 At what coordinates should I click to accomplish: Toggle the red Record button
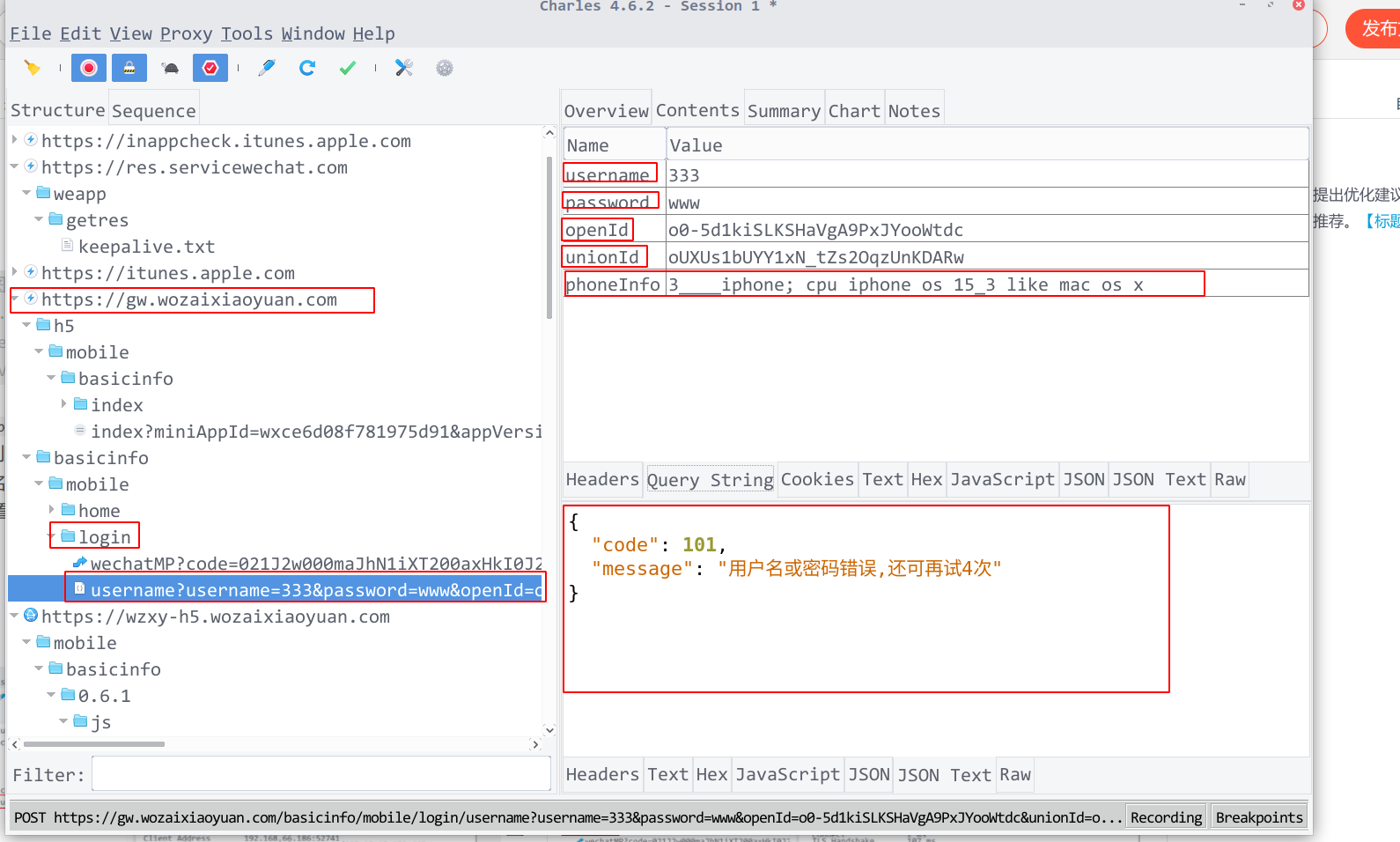(x=89, y=68)
